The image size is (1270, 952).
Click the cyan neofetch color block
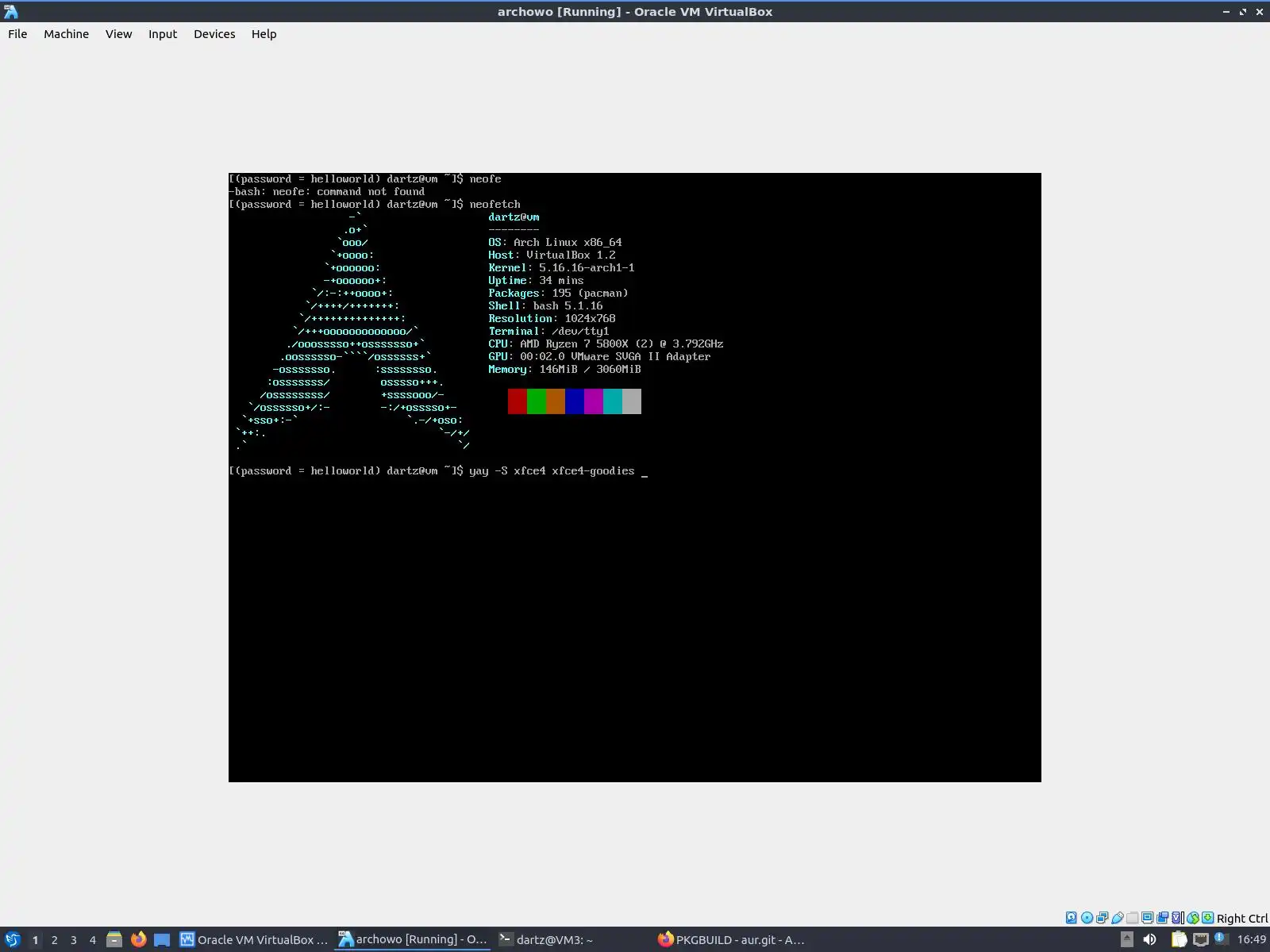tap(613, 401)
